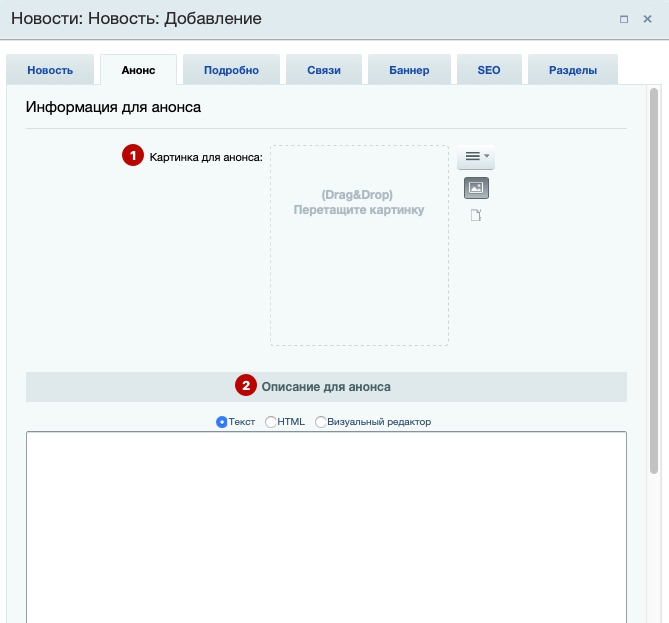Image resolution: width=669 pixels, height=623 pixels.
Task: Choose the Визуальный редактор radio option
Action: (x=320, y=422)
